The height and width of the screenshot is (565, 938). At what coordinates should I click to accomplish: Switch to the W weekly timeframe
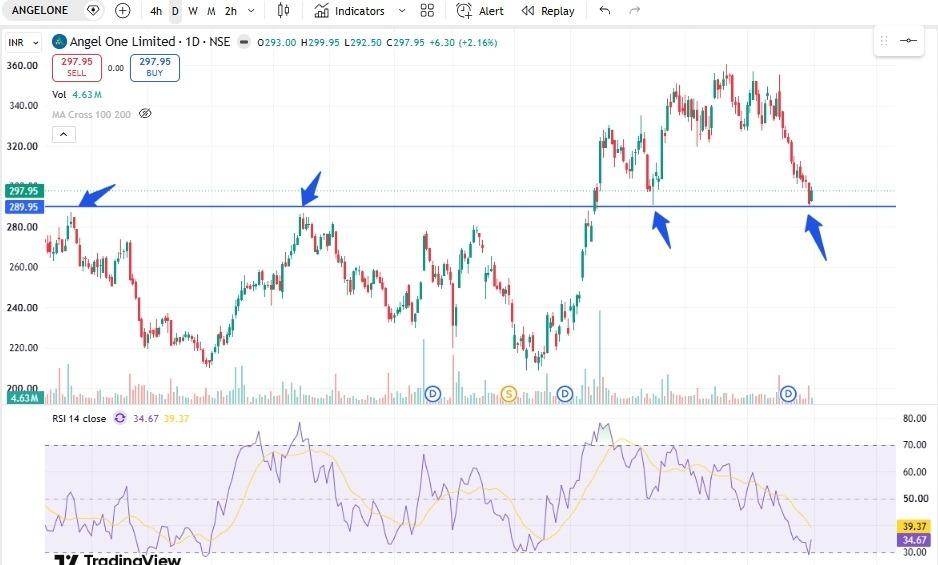pyautogui.click(x=193, y=11)
